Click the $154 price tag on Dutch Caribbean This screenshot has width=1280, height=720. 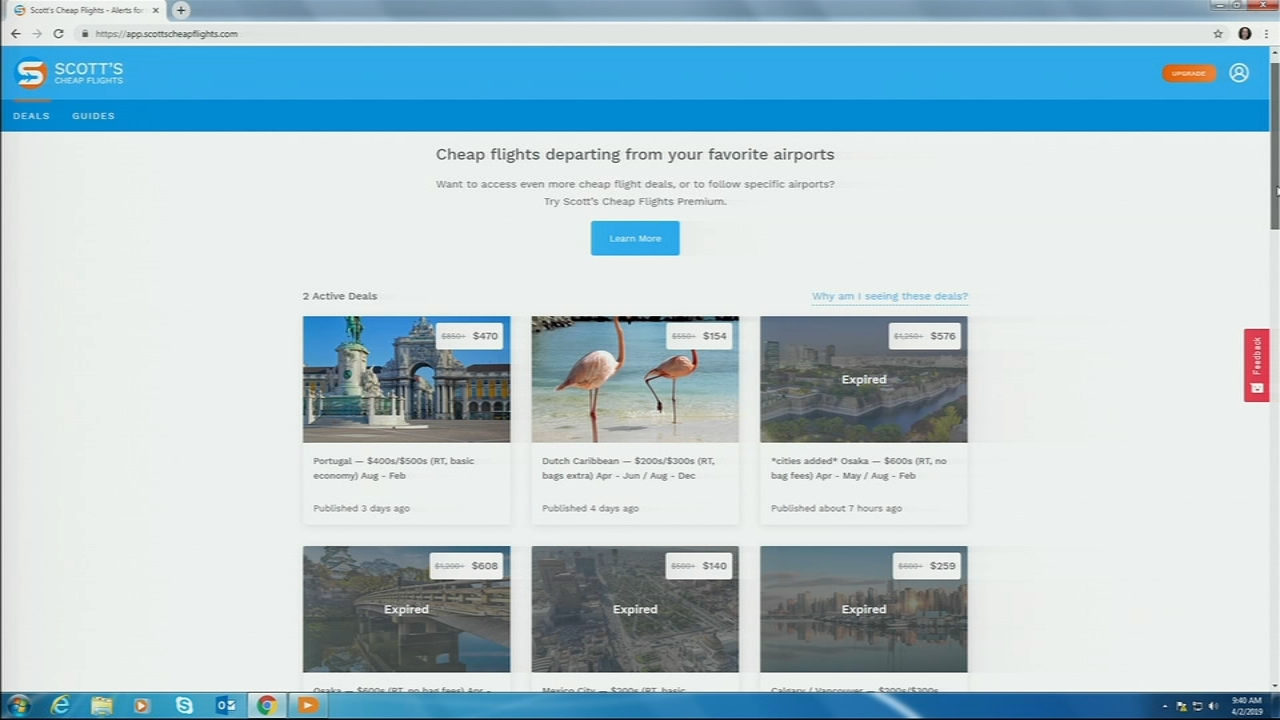[x=699, y=336]
